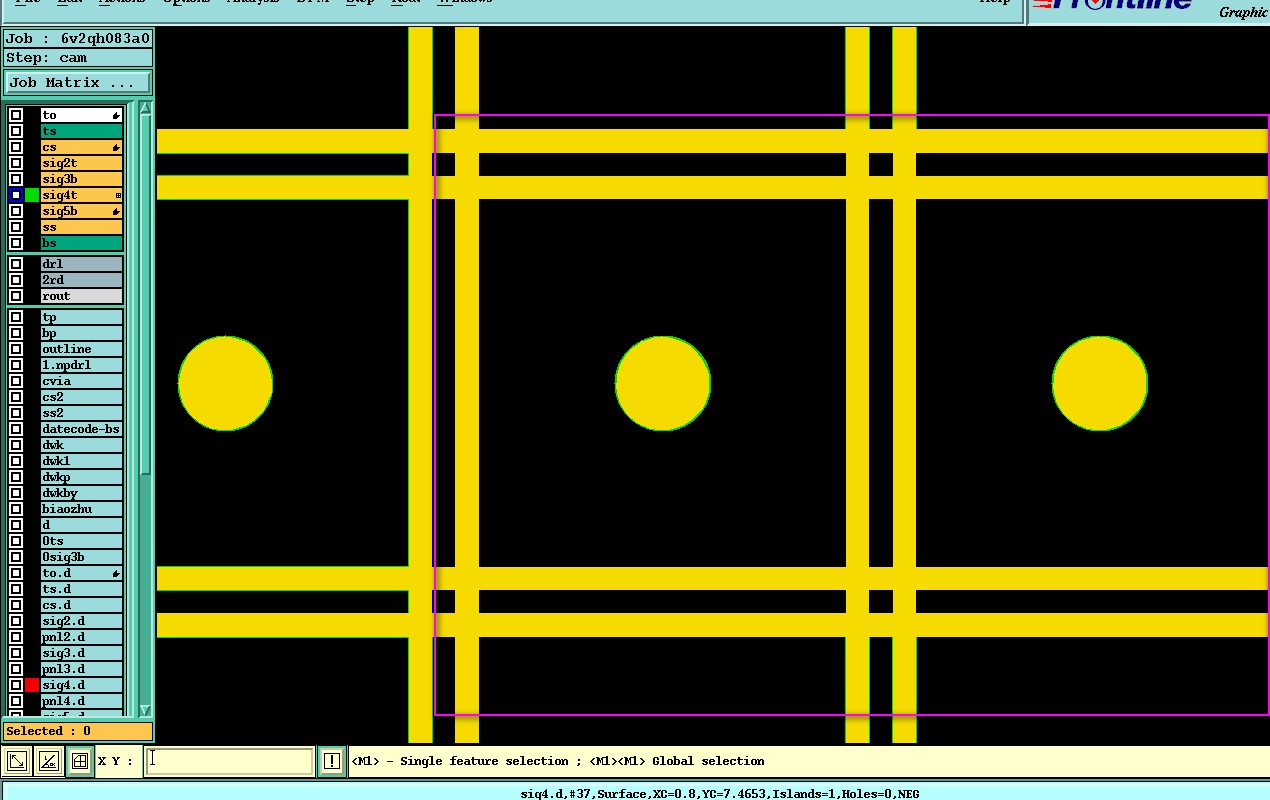Image resolution: width=1270 pixels, height=800 pixels.
Task: Enable the drl layer checkbox
Action: (16, 264)
